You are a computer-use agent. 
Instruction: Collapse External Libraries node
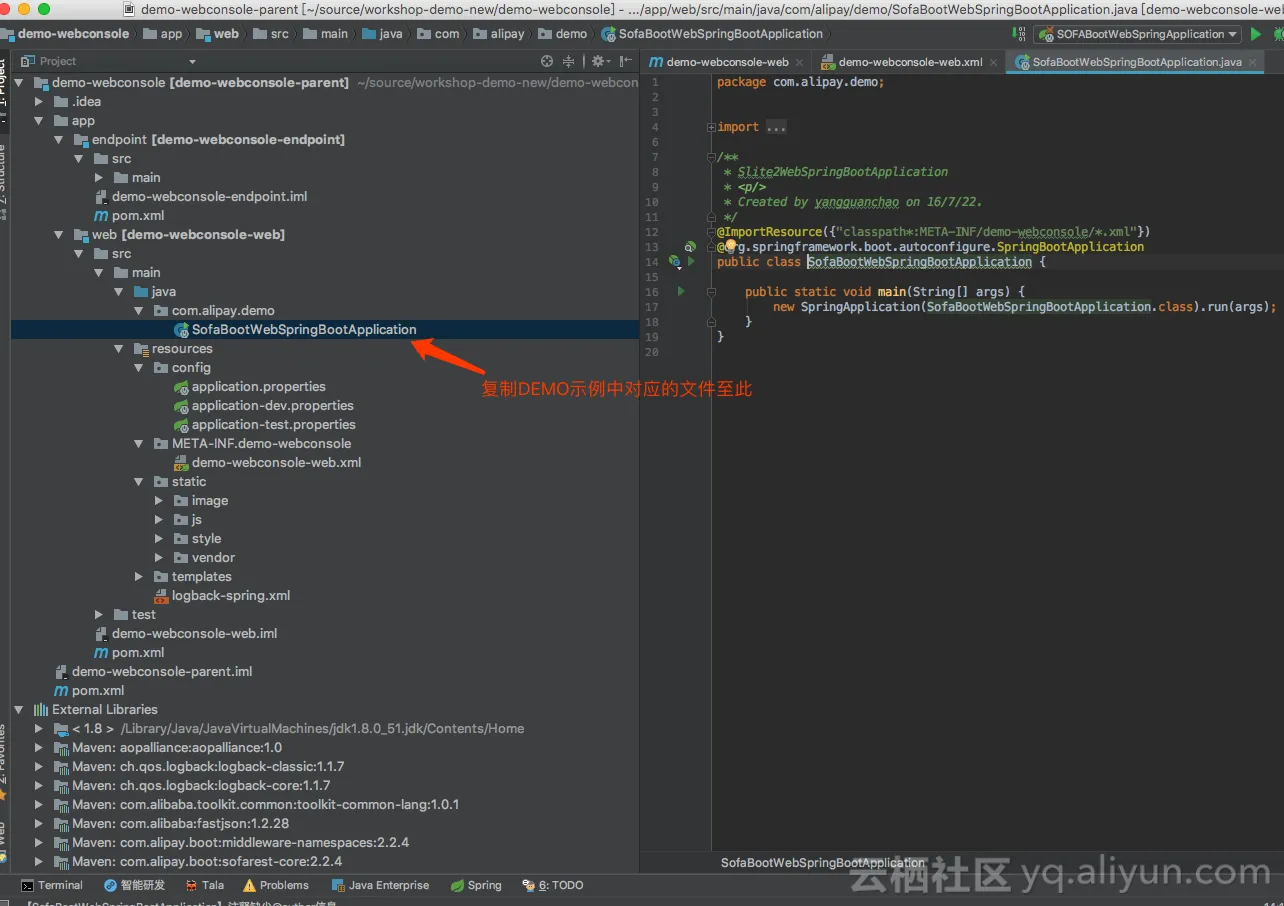(19, 709)
